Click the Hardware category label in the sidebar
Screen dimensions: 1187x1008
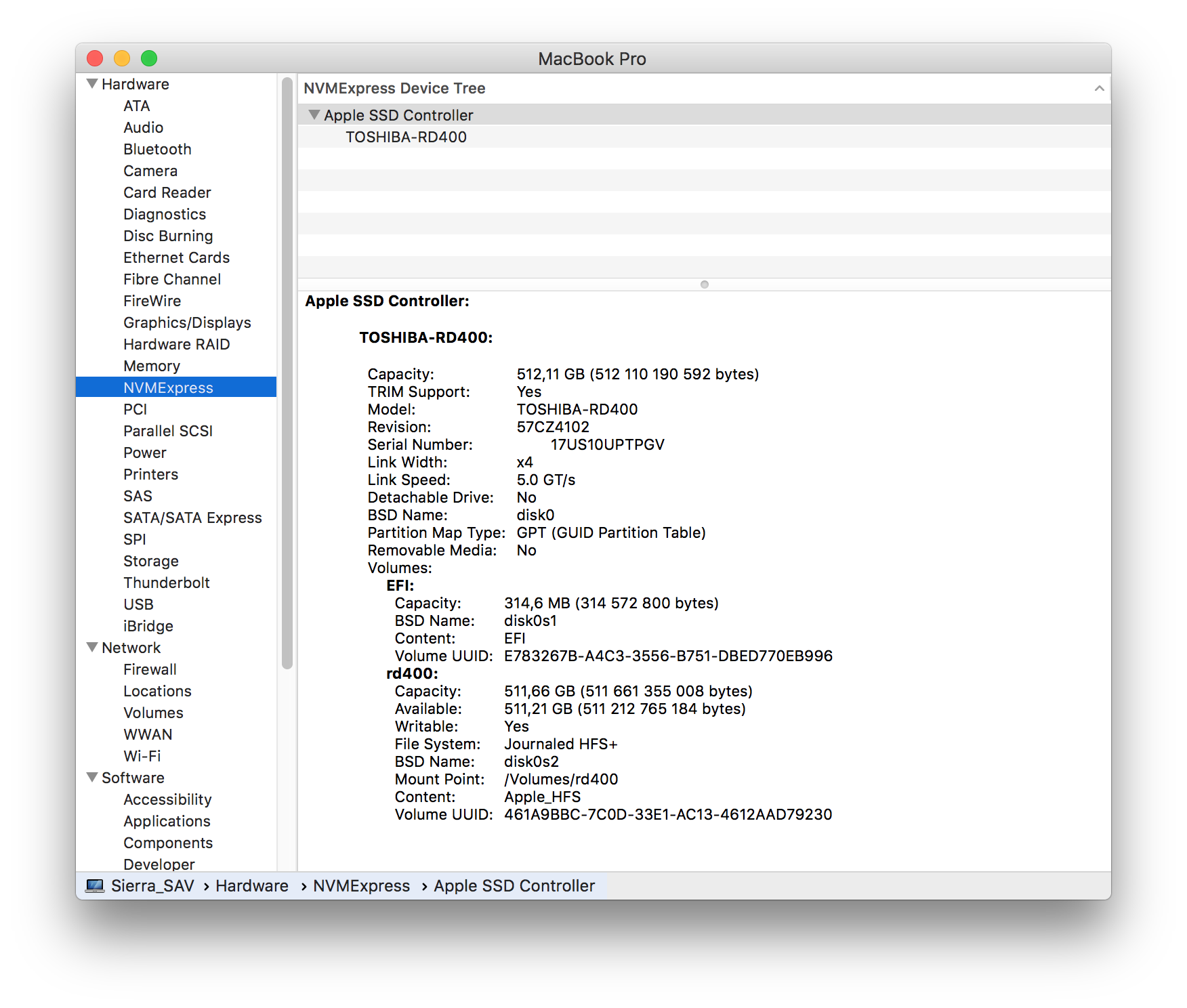(x=136, y=84)
